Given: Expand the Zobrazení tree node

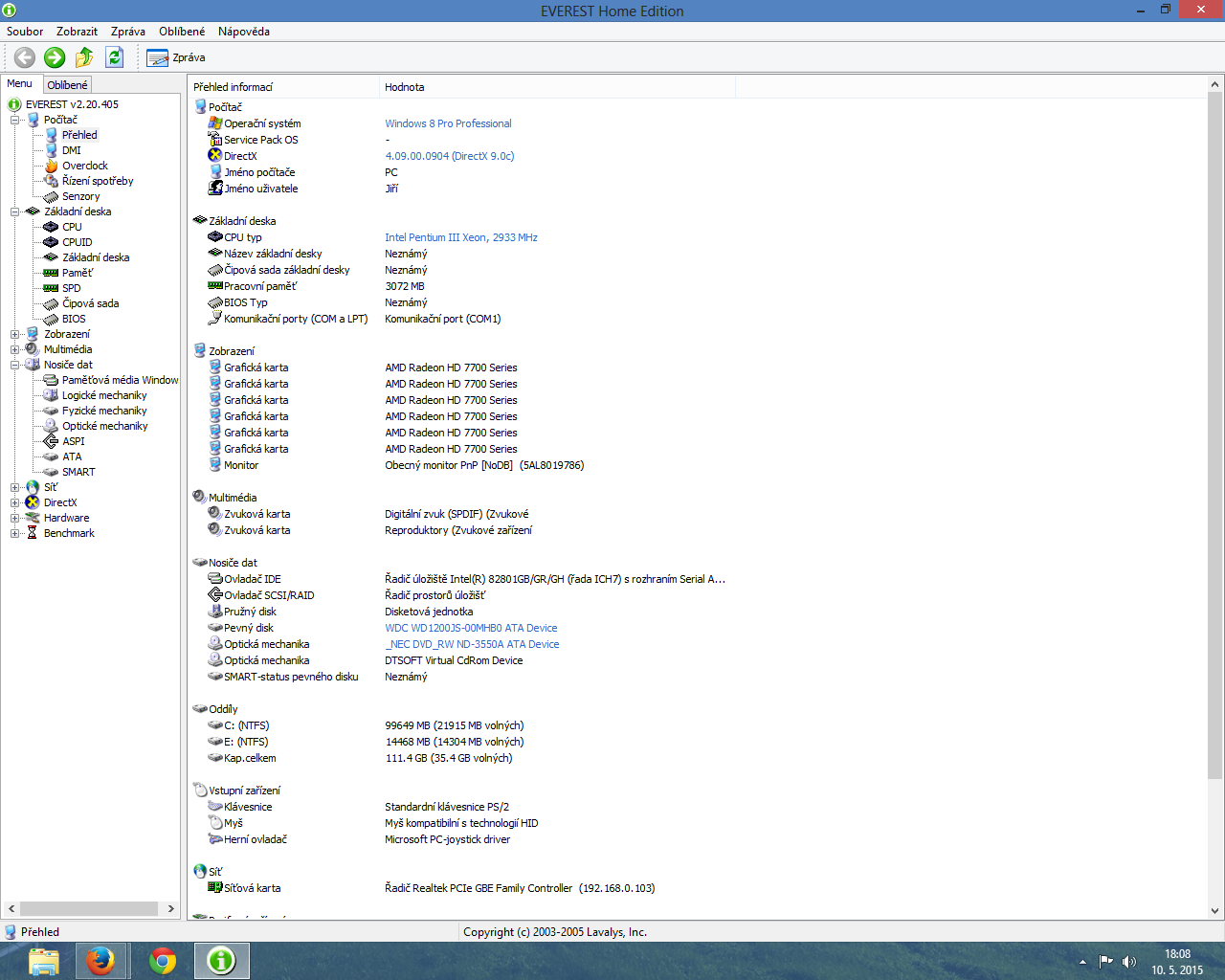Looking at the screenshot, I should 15,334.
